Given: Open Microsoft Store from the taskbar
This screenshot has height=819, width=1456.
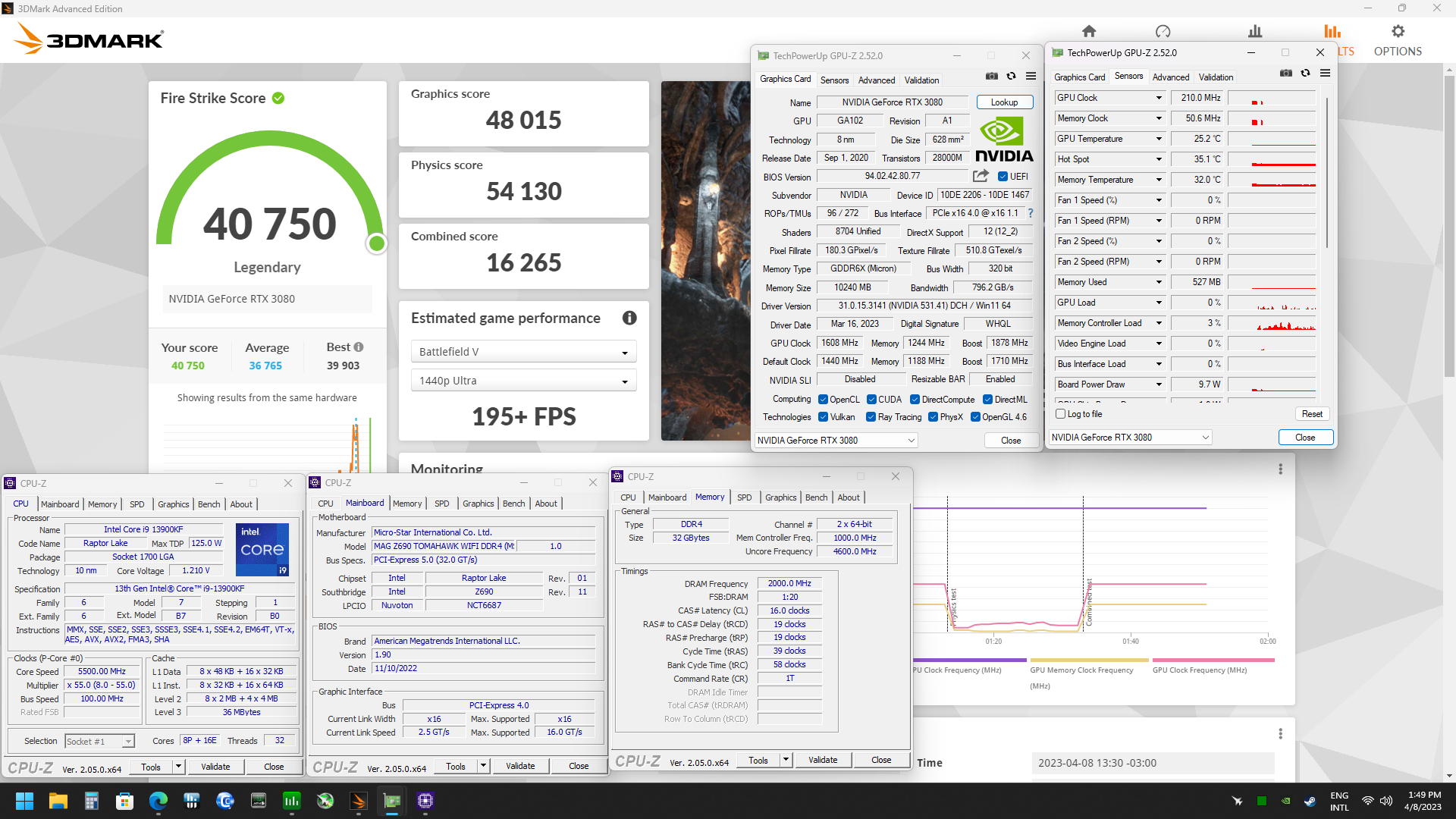Looking at the screenshot, I should tap(125, 801).
